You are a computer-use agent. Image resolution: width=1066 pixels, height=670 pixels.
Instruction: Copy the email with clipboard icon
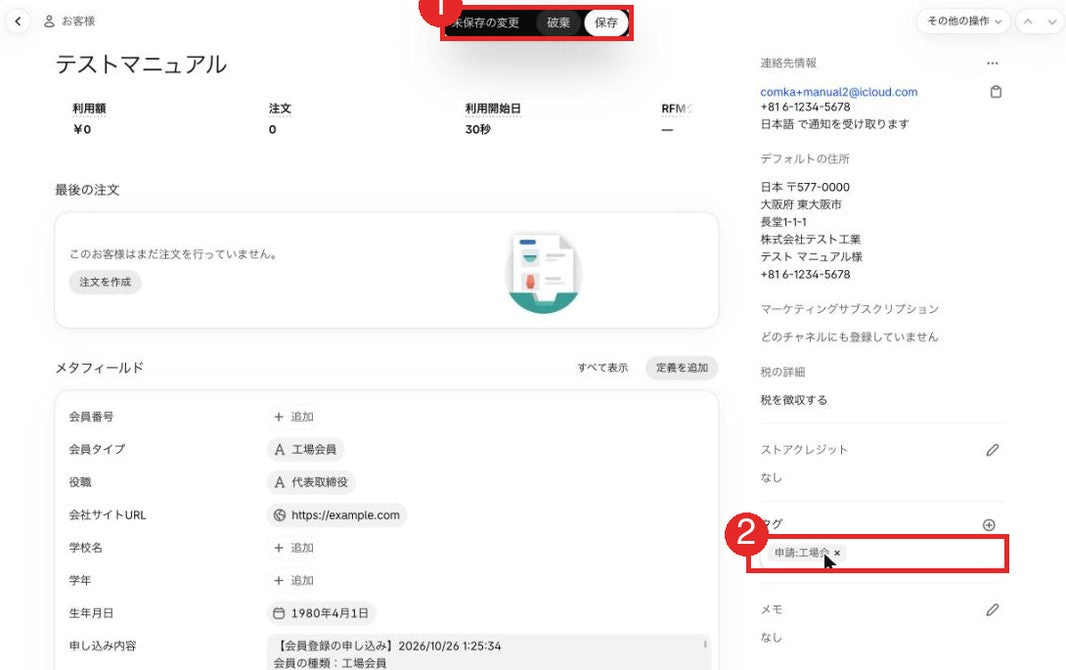tap(995, 92)
